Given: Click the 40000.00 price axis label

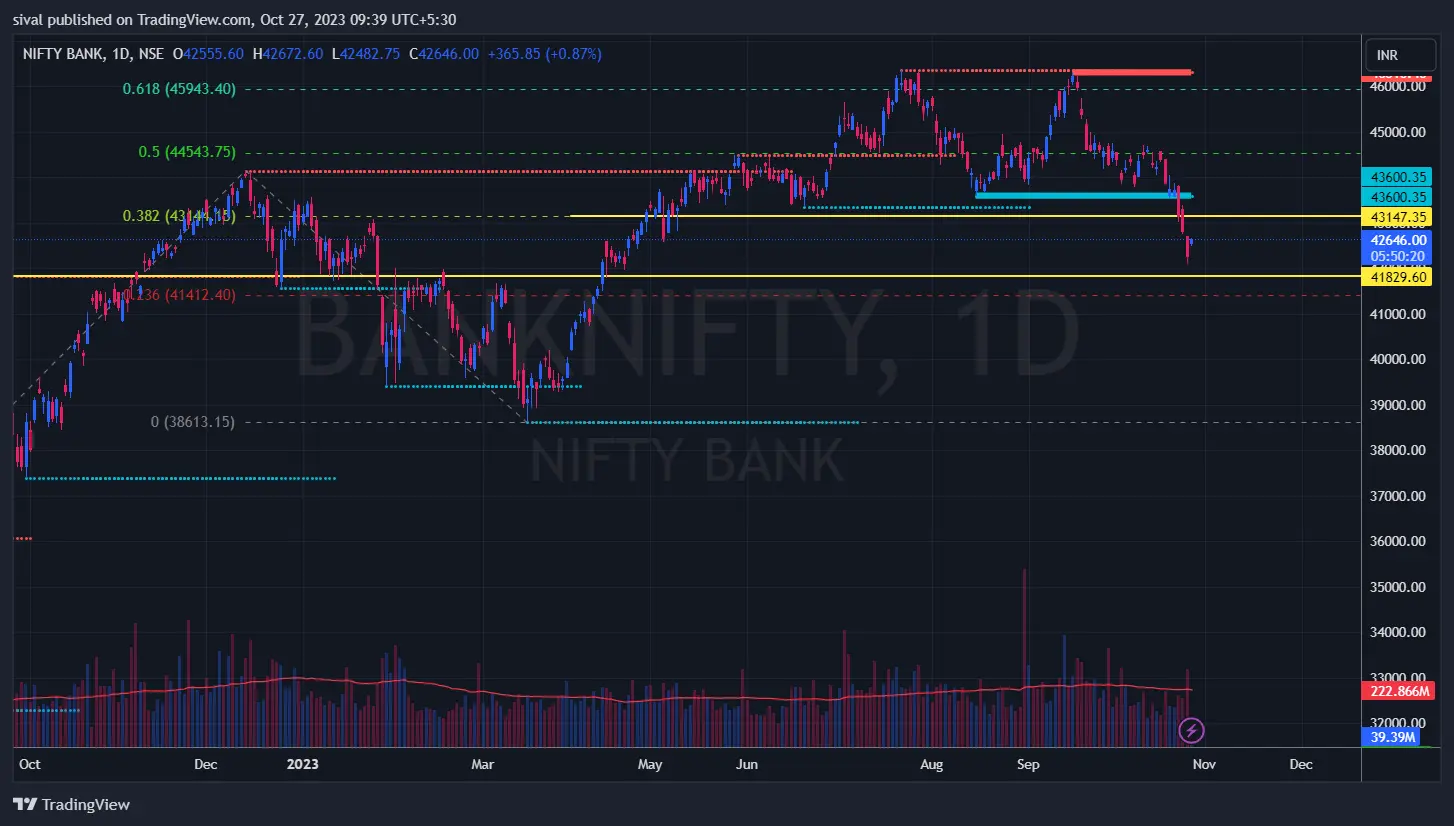Looking at the screenshot, I should 1398,360.
